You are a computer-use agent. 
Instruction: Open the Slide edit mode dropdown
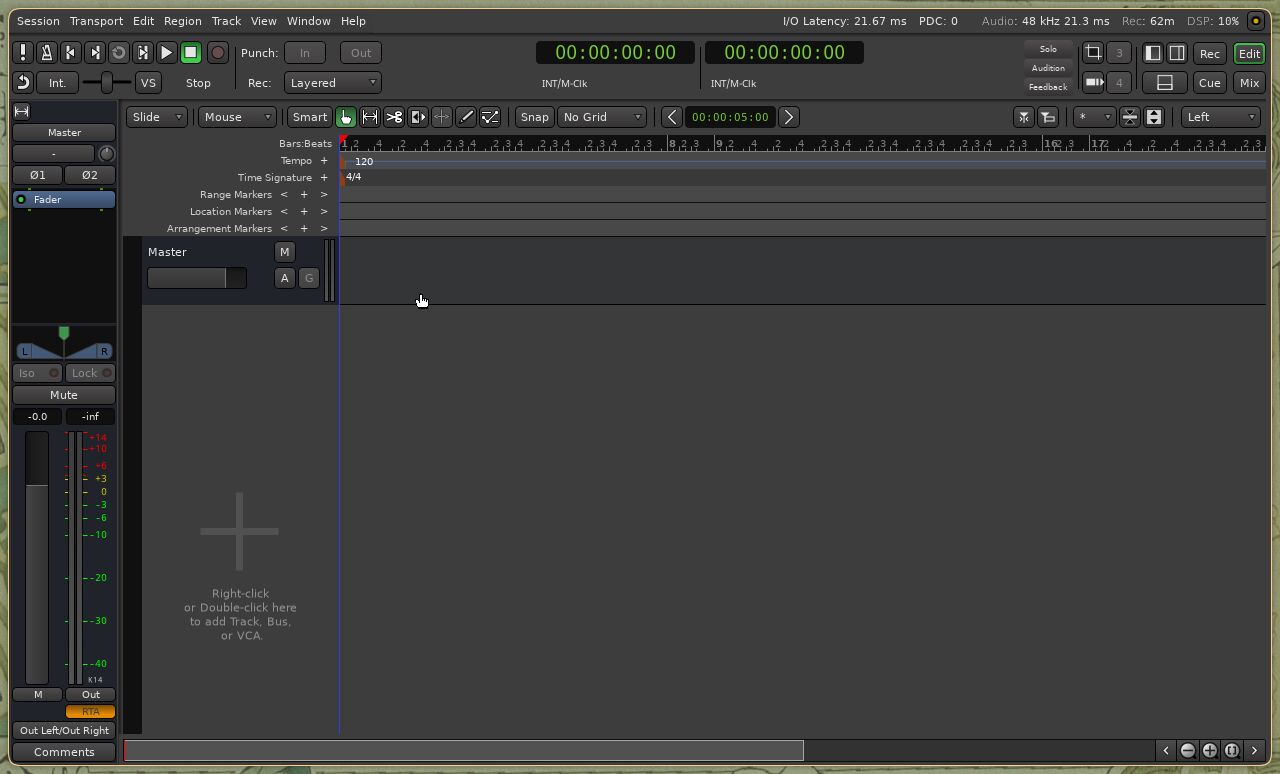pos(157,117)
